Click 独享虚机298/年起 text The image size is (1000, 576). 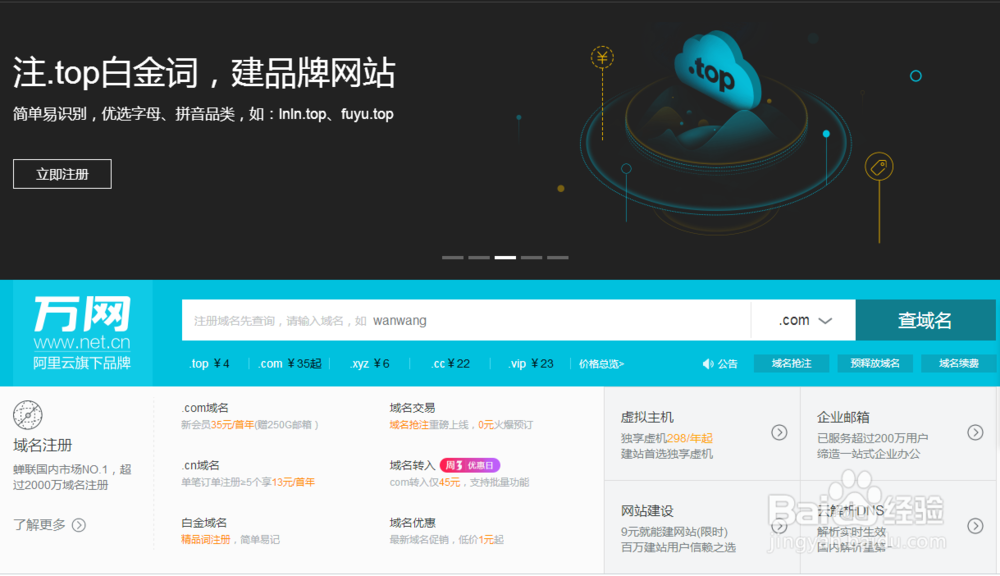666,438
